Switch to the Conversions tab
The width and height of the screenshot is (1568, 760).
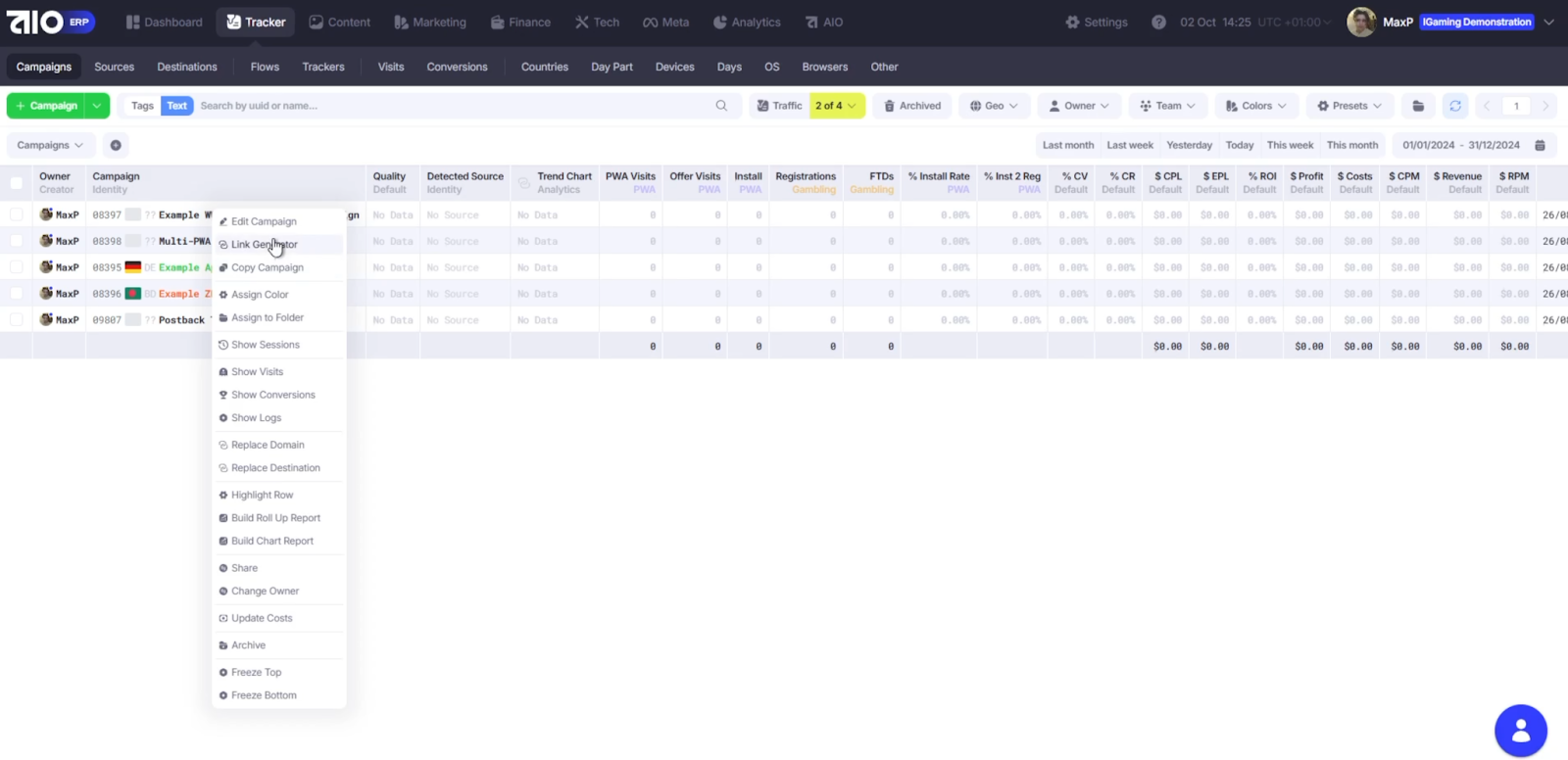tap(457, 67)
